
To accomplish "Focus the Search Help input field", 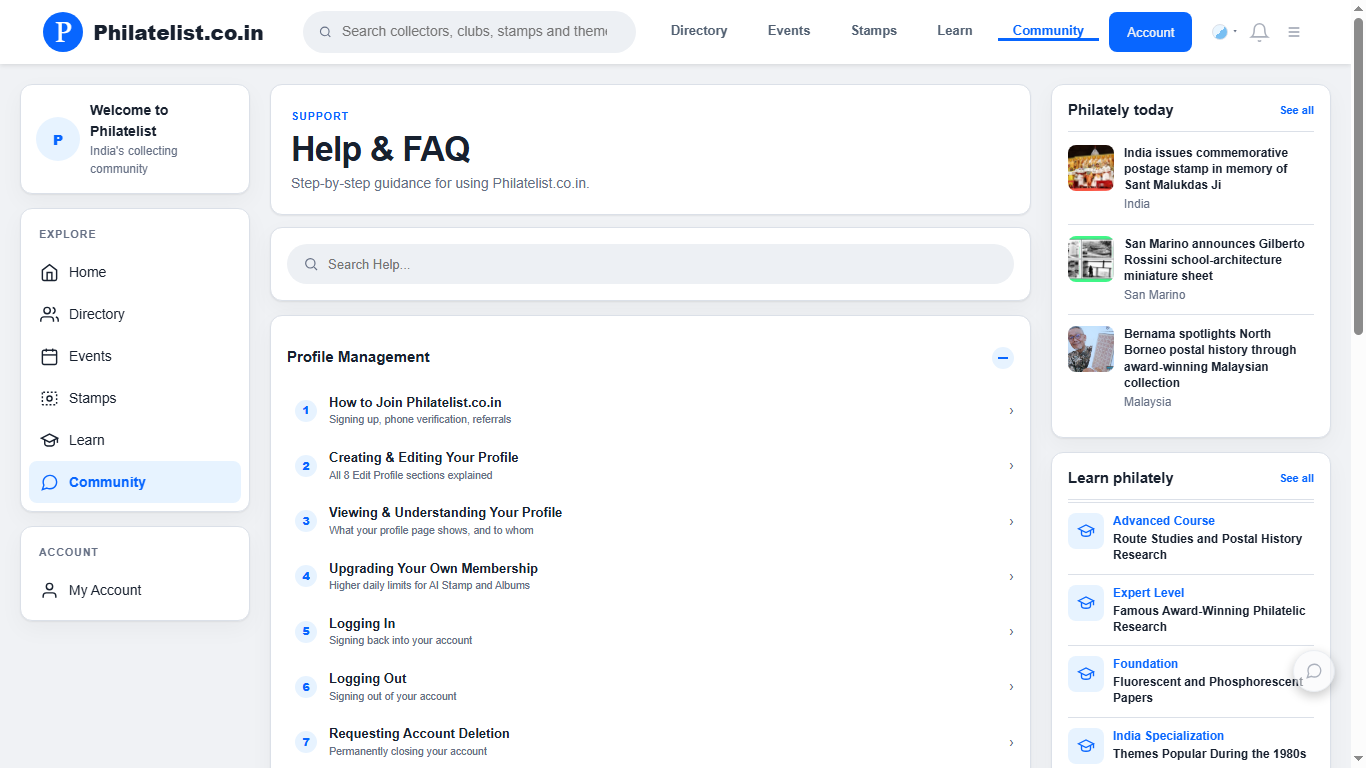I will [650, 264].
